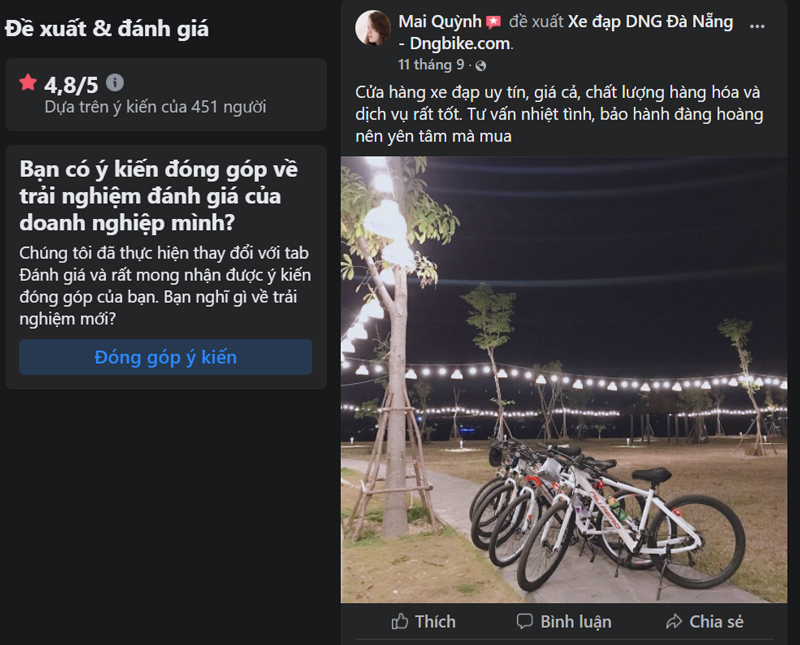This screenshot has height=645, width=800.
Task: Click the Bình luận speech bubble icon
Action: pyautogui.click(x=525, y=621)
